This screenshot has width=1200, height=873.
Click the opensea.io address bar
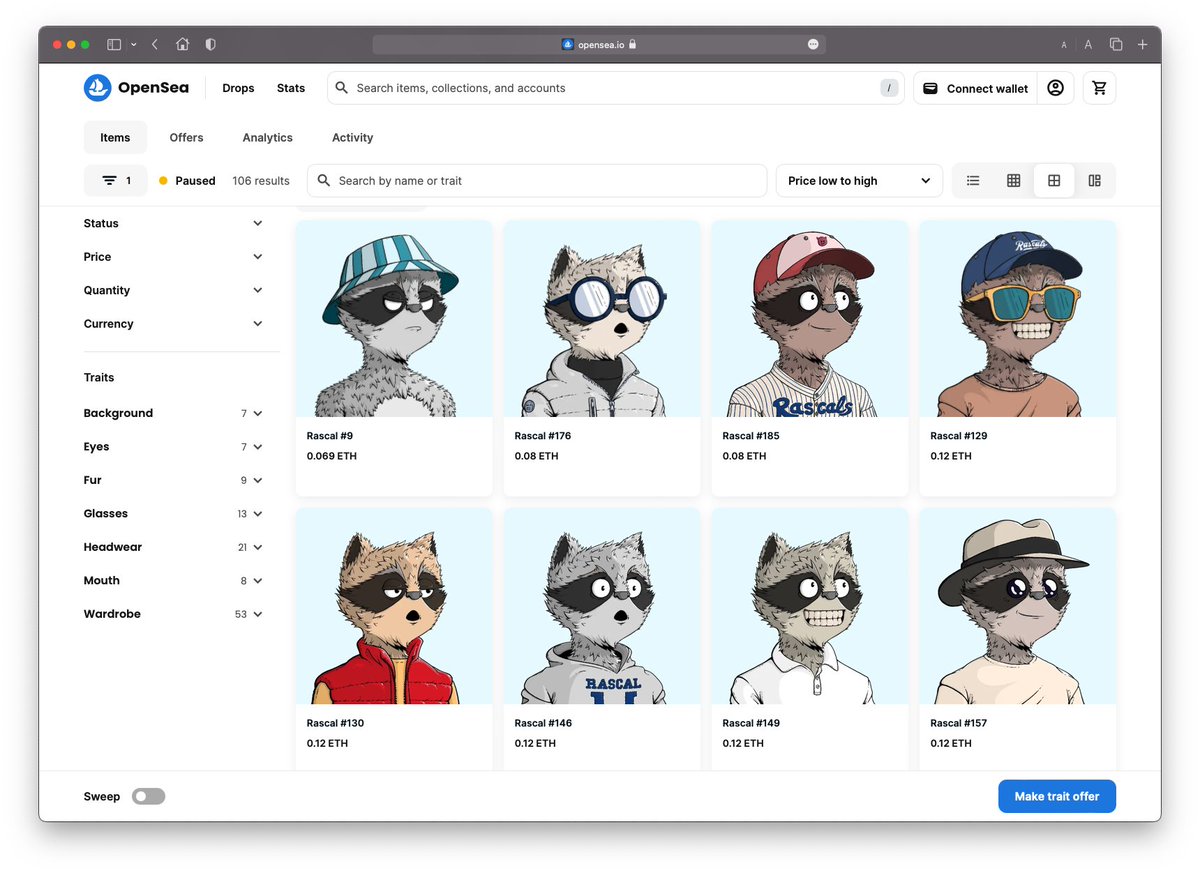(599, 44)
